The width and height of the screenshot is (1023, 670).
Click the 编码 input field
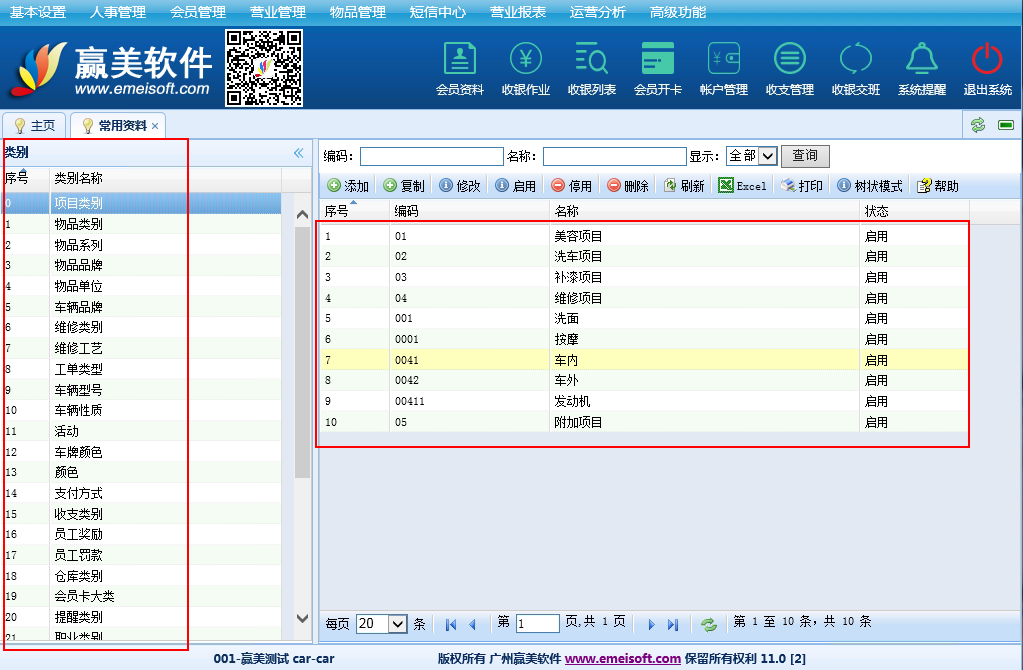coord(431,156)
